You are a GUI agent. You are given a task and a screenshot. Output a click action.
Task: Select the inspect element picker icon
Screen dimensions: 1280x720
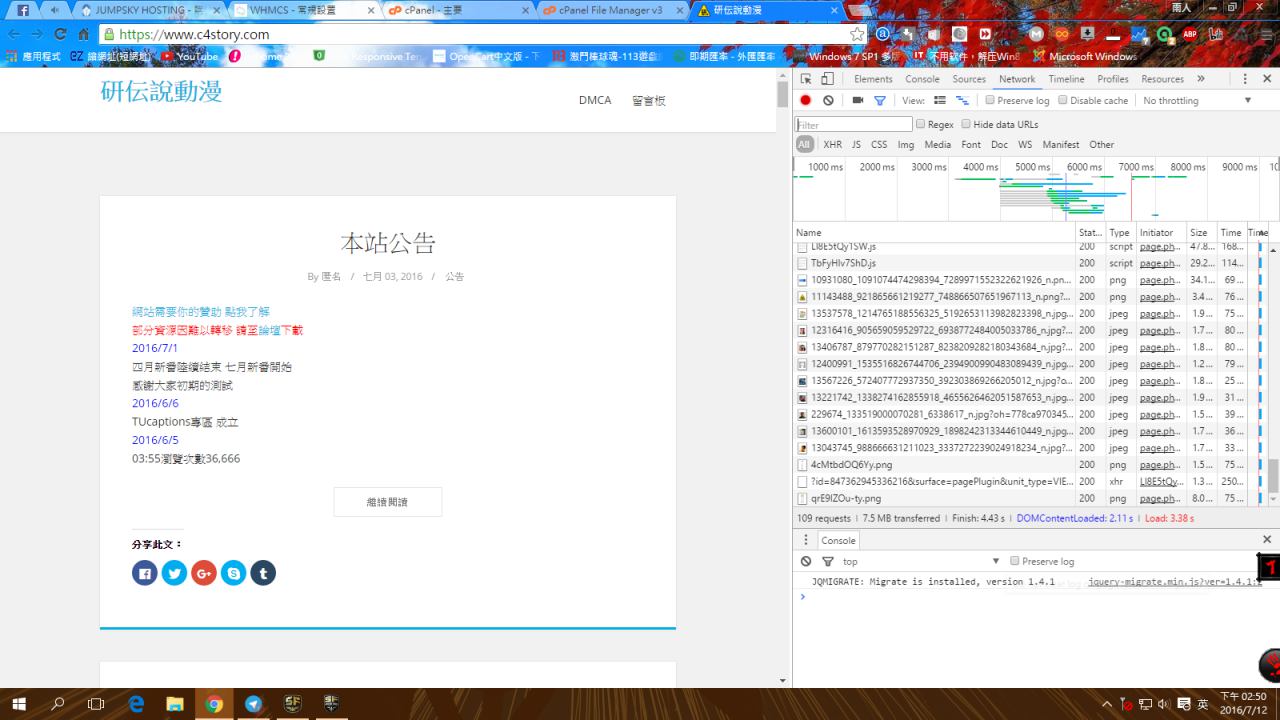click(x=807, y=79)
